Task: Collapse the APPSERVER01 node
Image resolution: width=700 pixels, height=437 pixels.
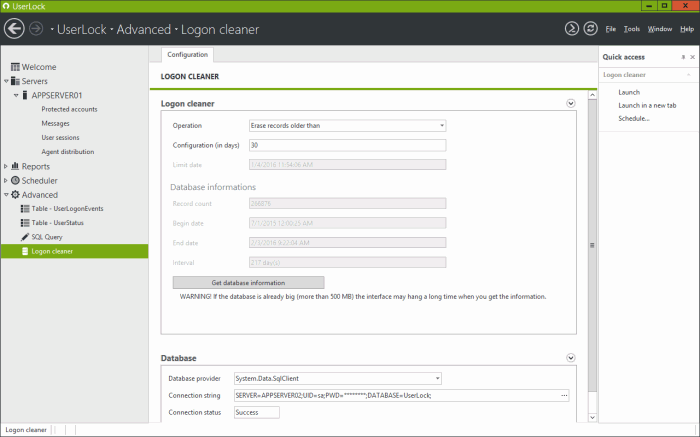Action: (16, 96)
